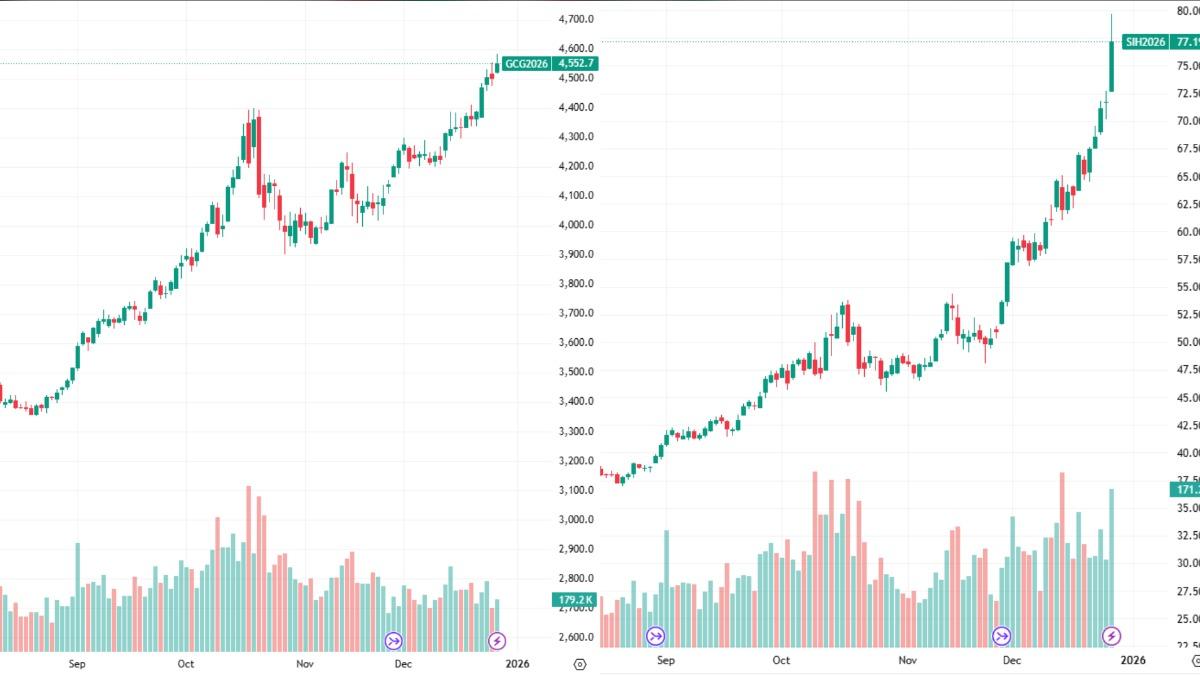Image resolution: width=1200 pixels, height=675 pixels.
Task: Click the lightning event icon on silver chart
Action: pyautogui.click(x=1111, y=636)
